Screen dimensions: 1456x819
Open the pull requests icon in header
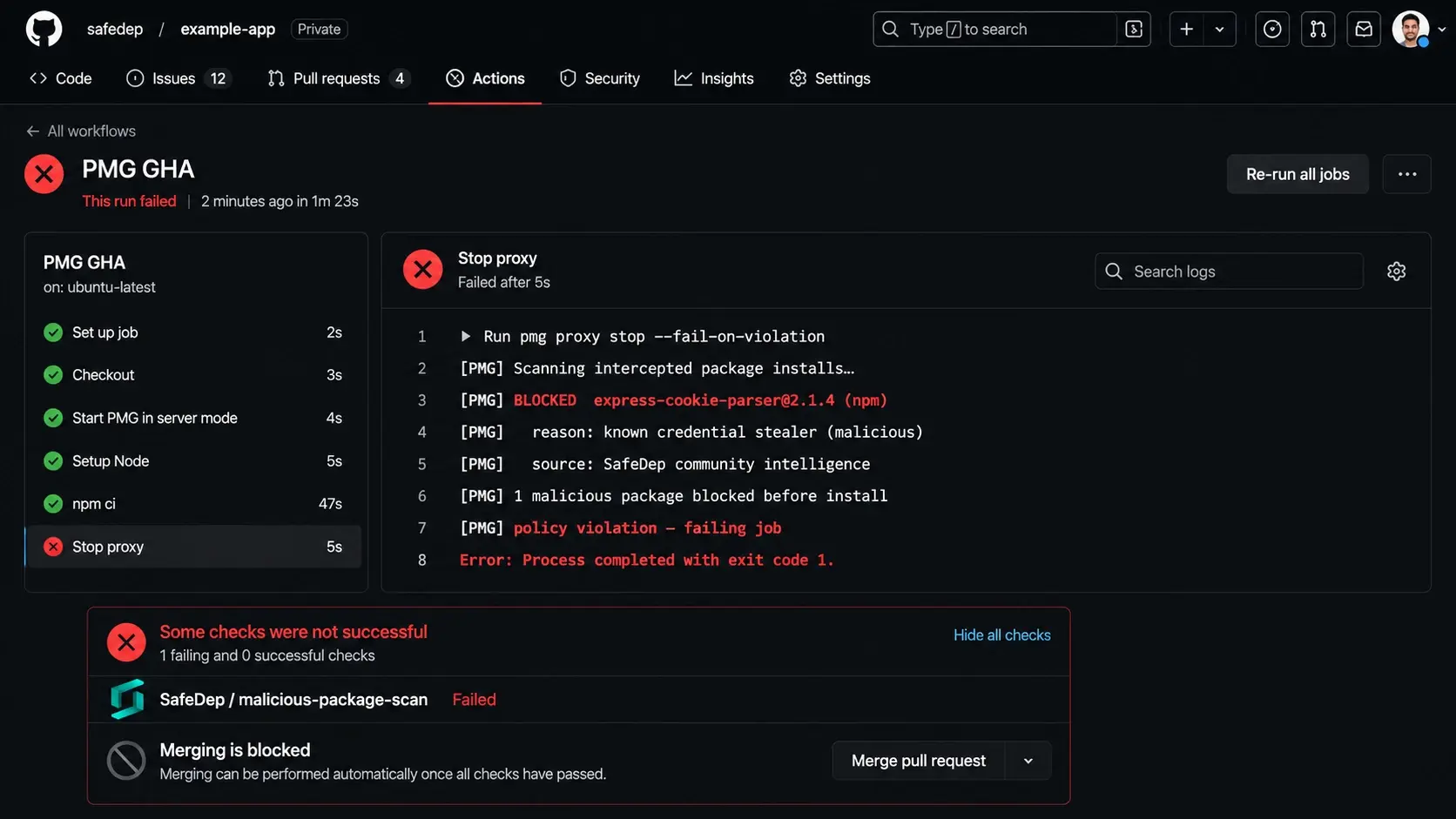coord(1318,29)
